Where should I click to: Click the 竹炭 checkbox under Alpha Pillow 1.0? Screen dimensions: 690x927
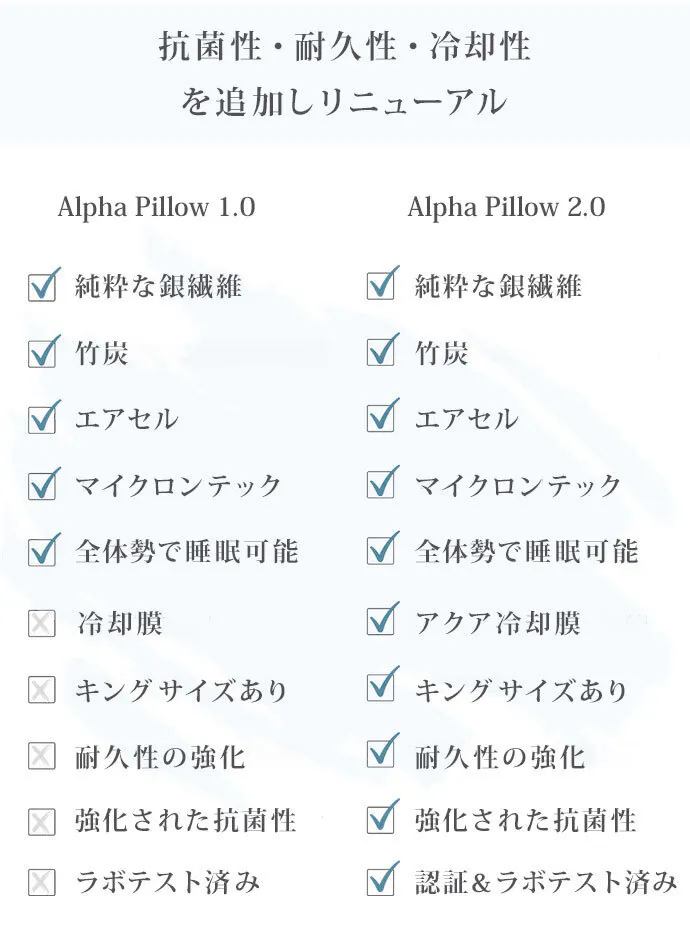click(x=42, y=353)
